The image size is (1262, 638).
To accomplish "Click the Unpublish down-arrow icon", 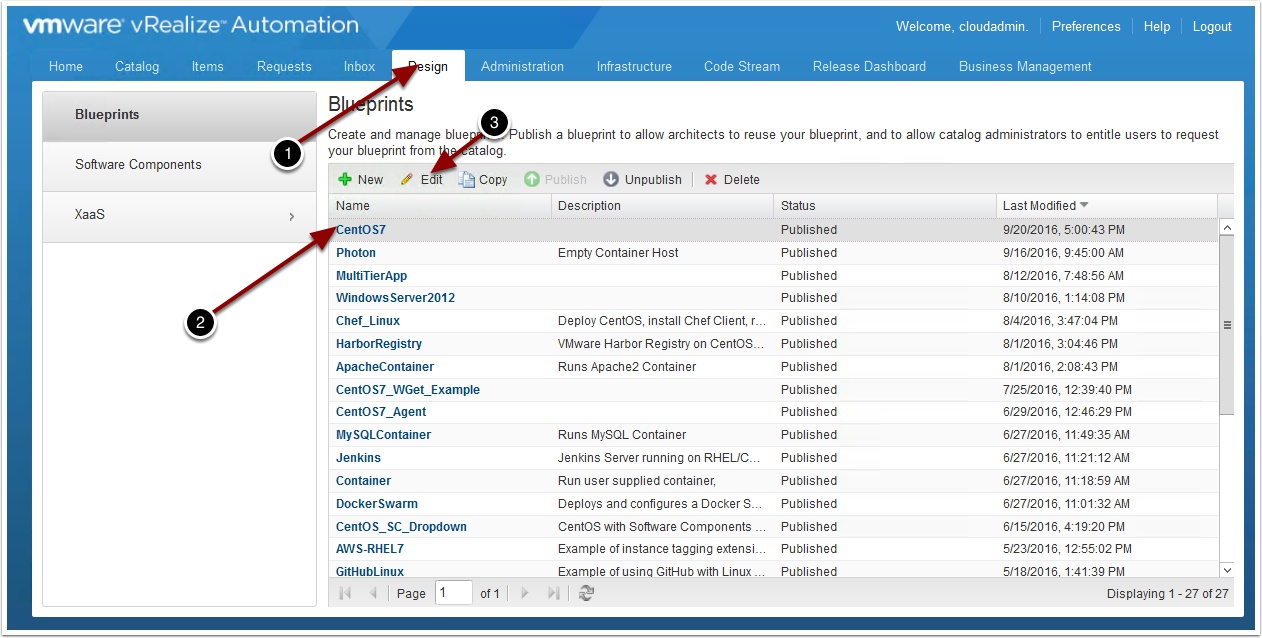I will 611,179.
